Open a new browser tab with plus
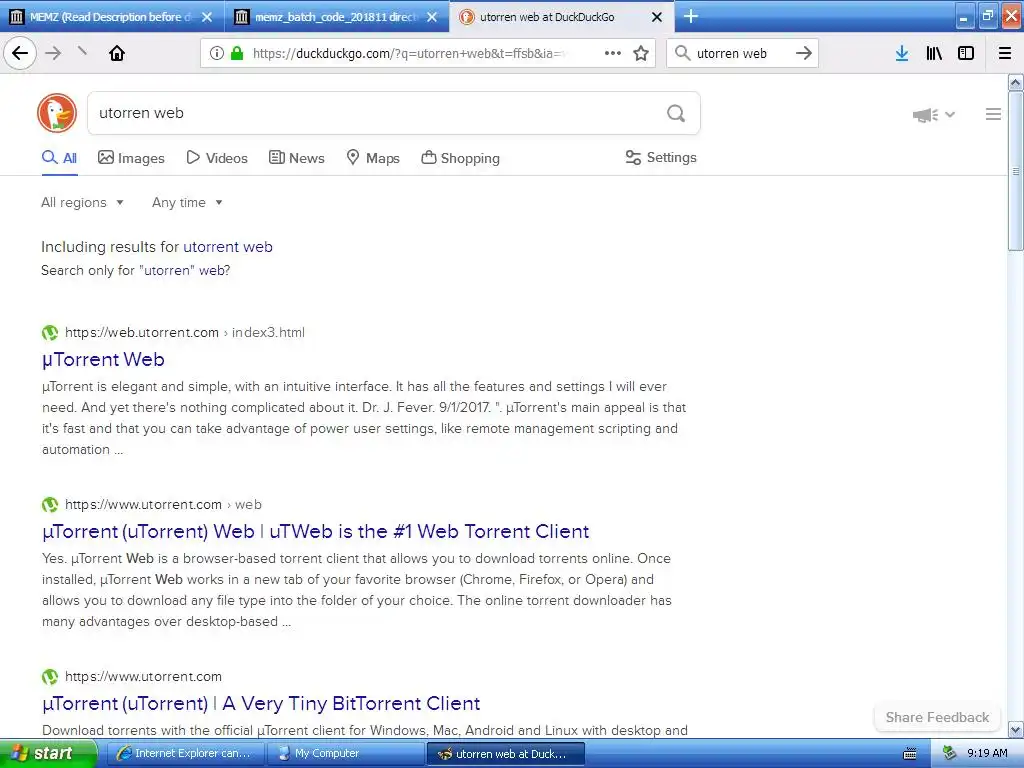The image size is (1024, 768). tap(690, 16)
